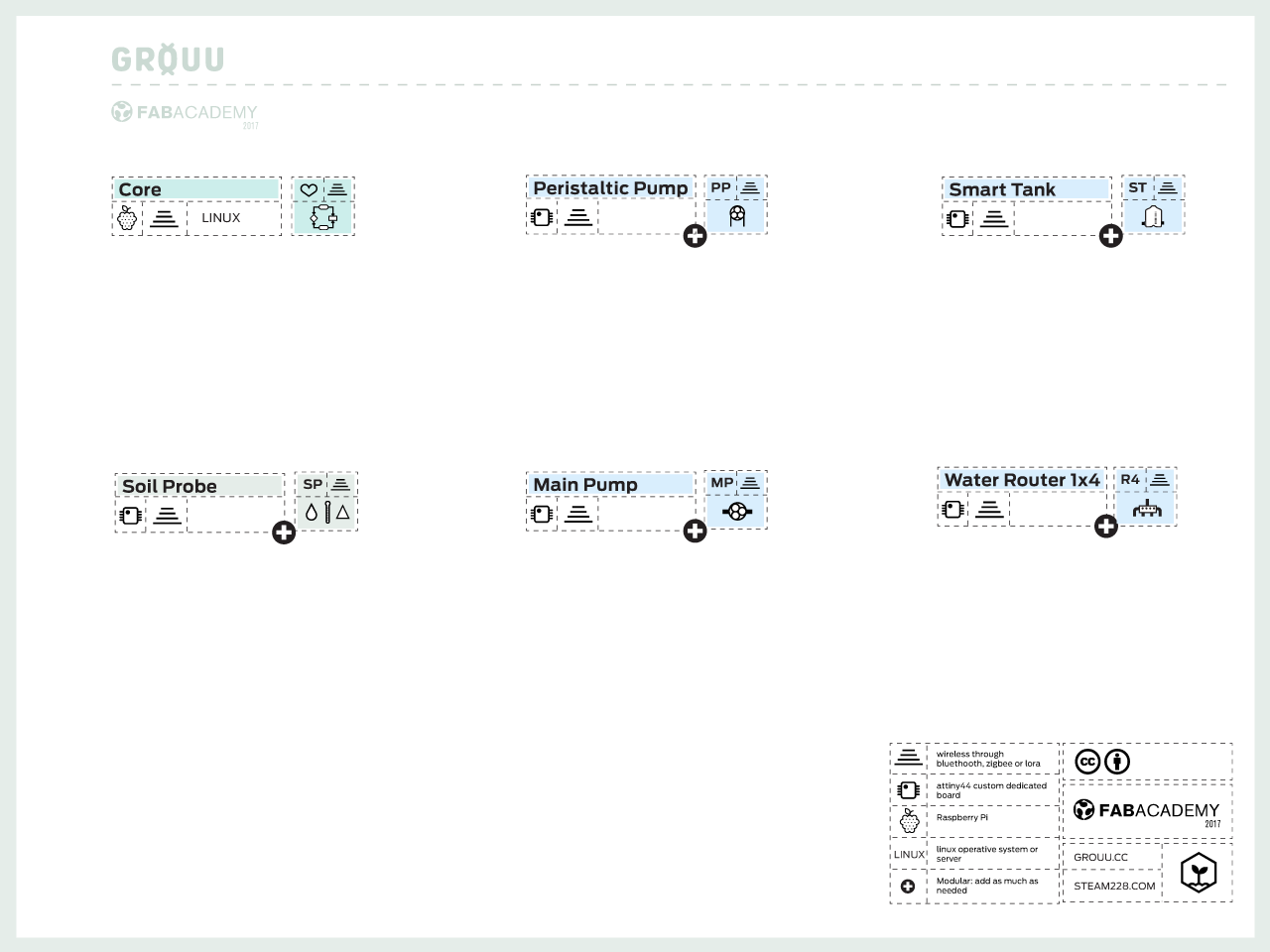Select the attiny44 chip icon under Peristaltic Pump
1270x952 pixels.
click(542, 216)
